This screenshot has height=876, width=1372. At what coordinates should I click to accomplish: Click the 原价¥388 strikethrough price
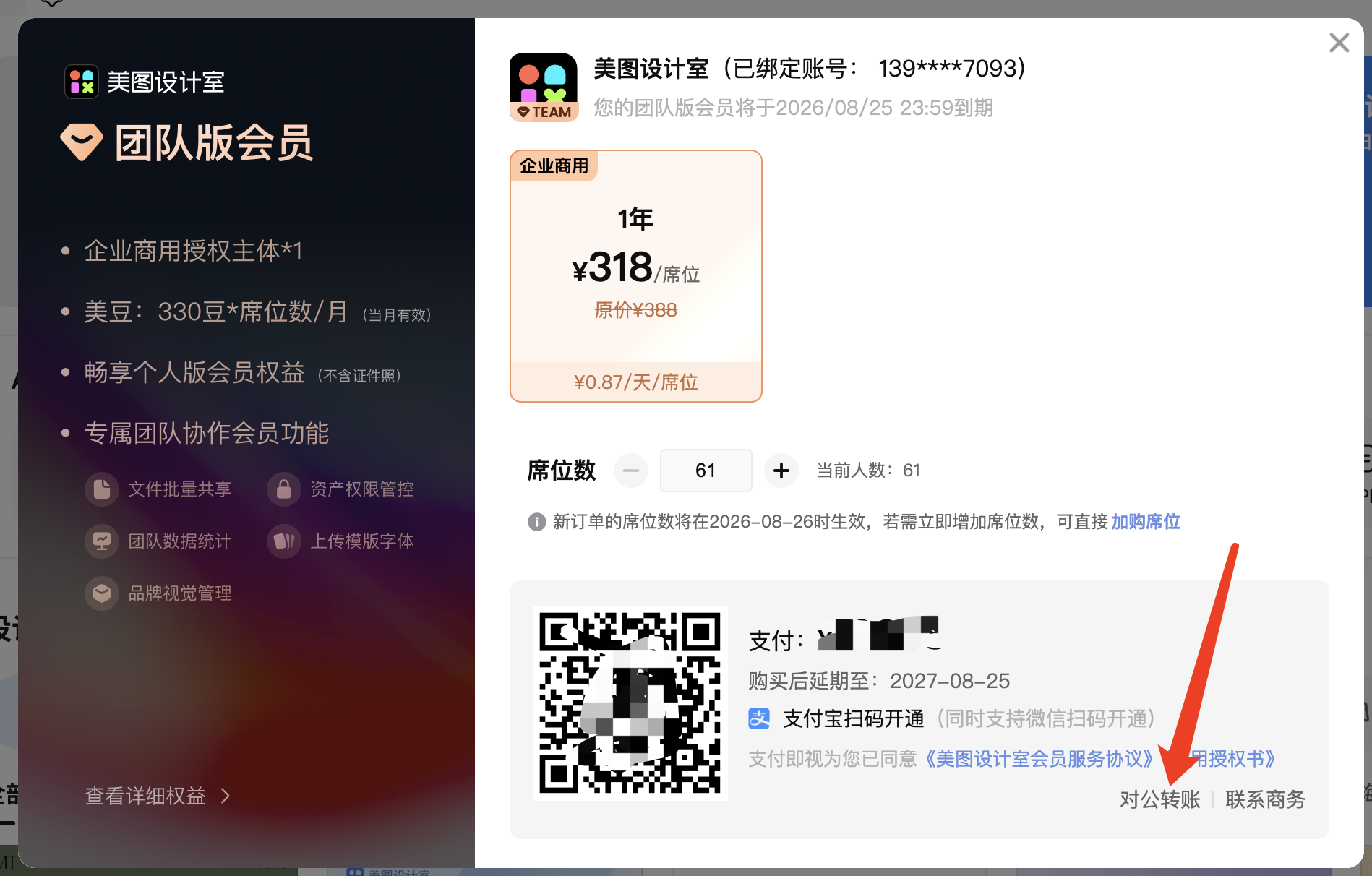635,310
